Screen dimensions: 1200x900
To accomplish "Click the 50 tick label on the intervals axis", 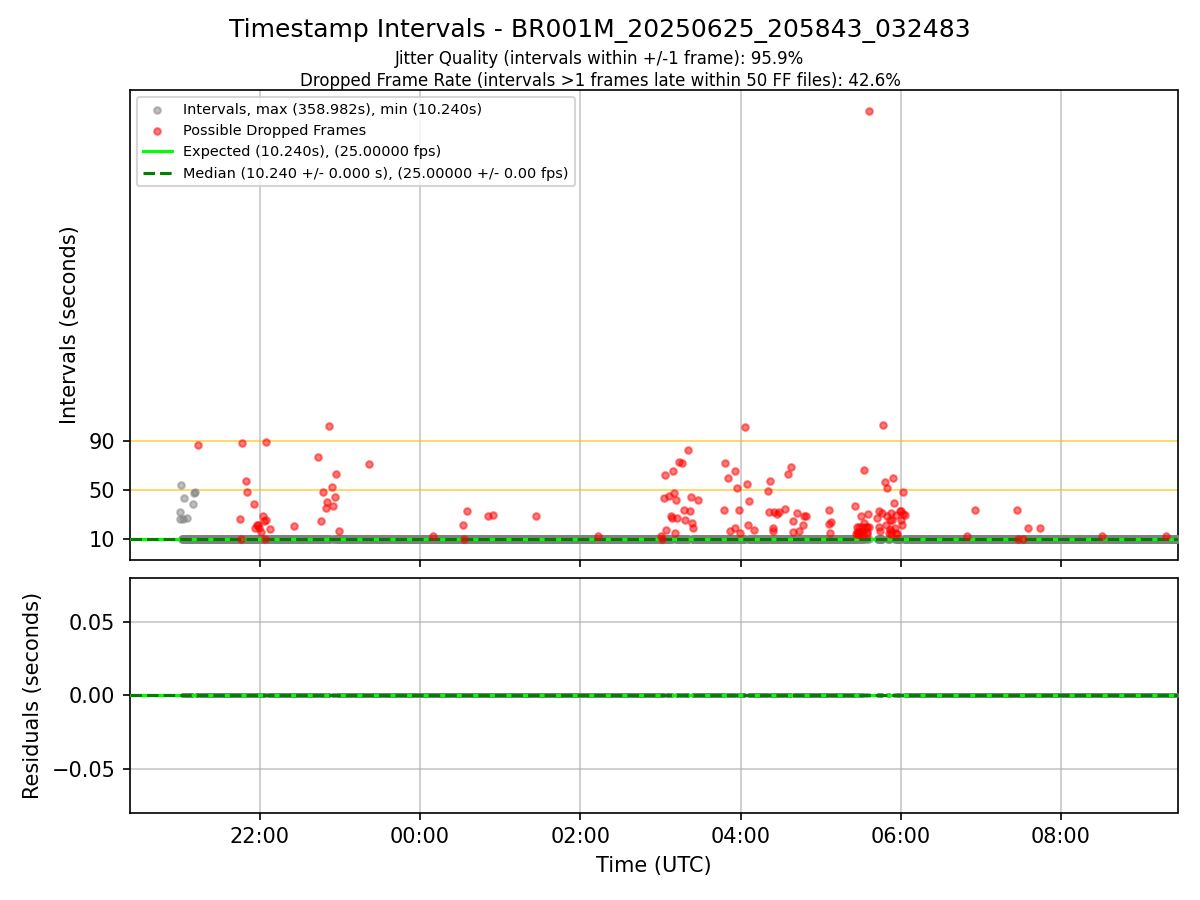I will [x=103, y=490].
